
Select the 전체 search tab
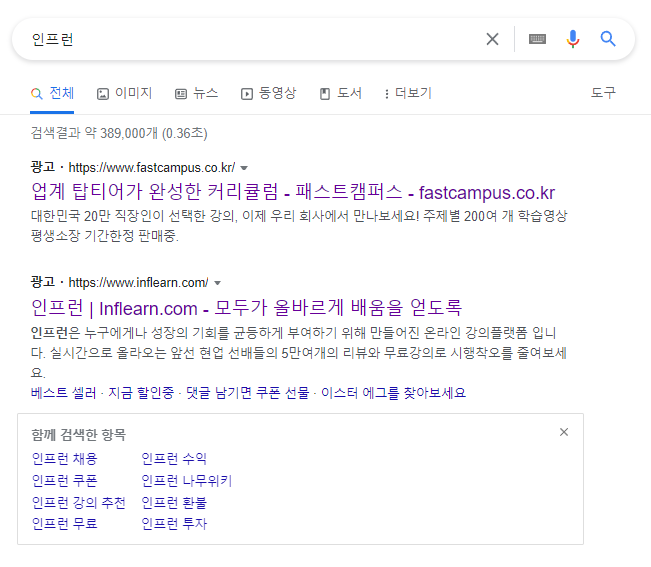[52, 93]
